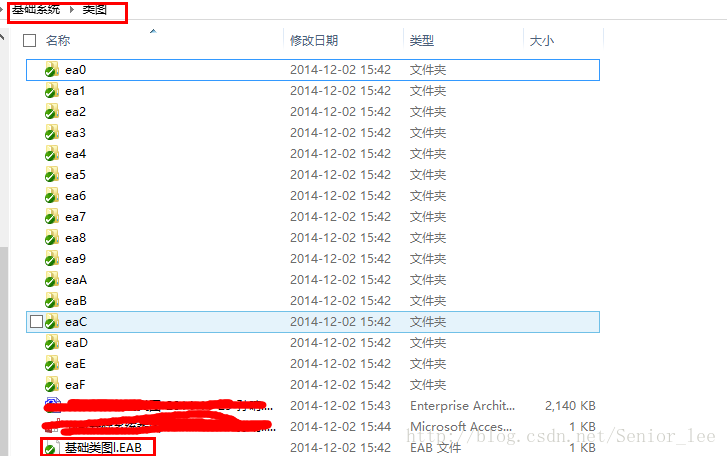The image size is (727, 456).
Task: Select the Enterprise Architect file icon
Action: click(52, 405)
